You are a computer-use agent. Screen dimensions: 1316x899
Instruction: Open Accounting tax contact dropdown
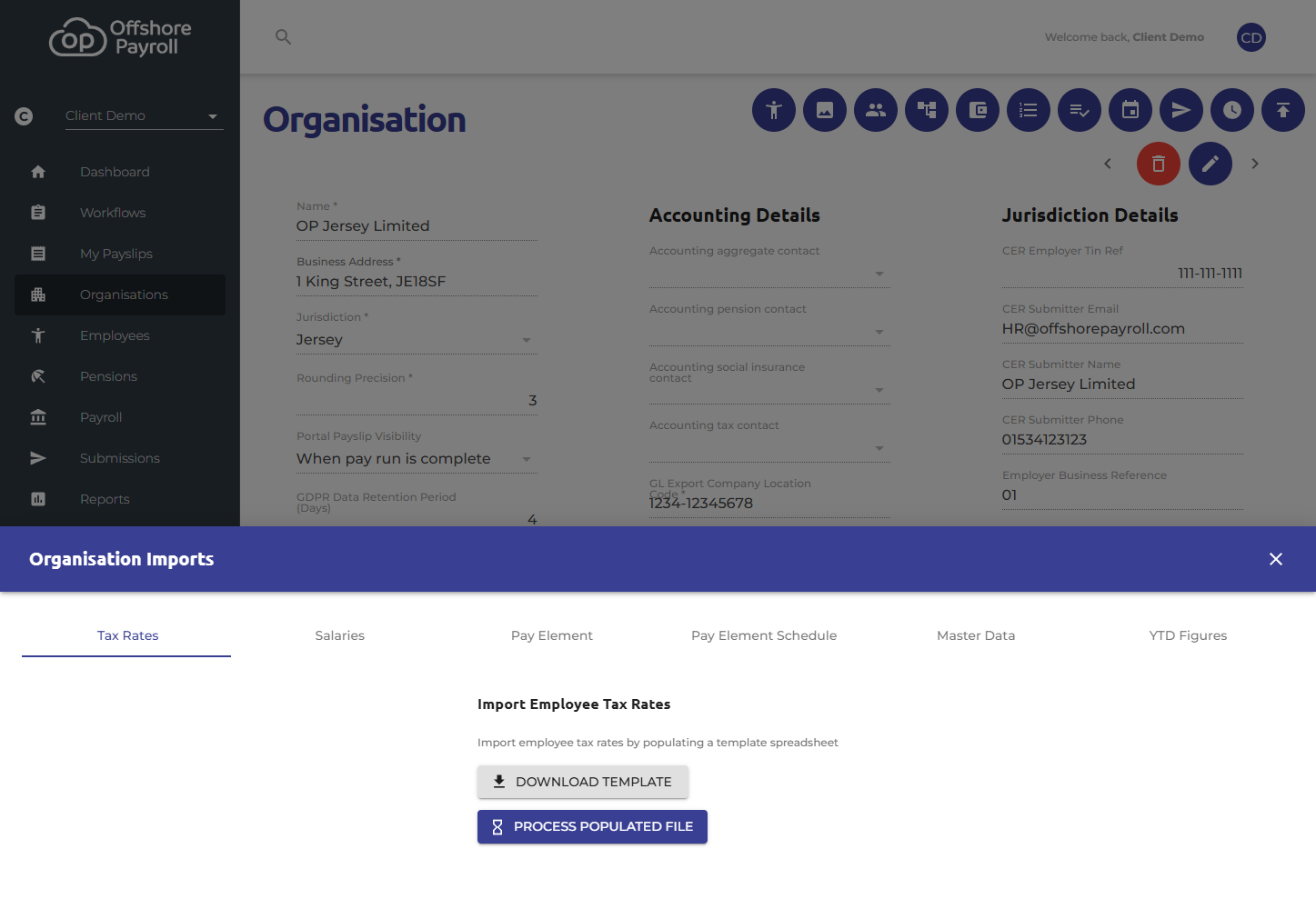click(x=769, y=448)
